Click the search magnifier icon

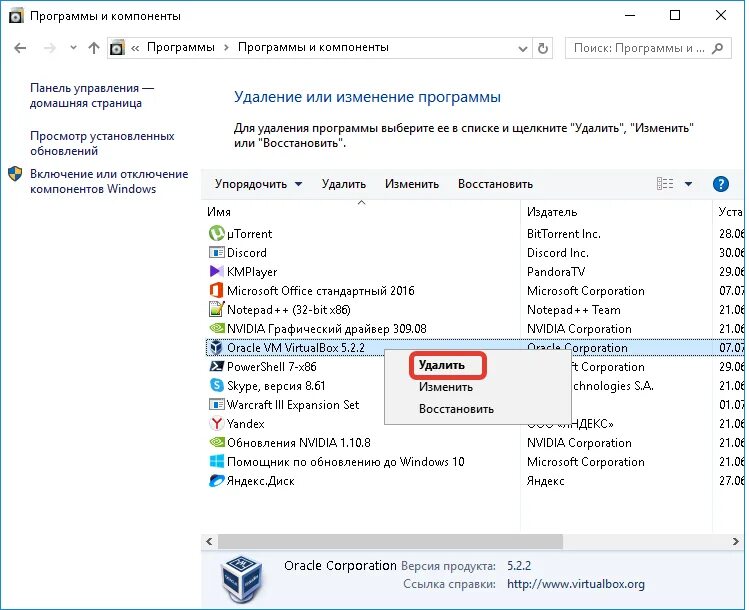click(x=717, y=48)
